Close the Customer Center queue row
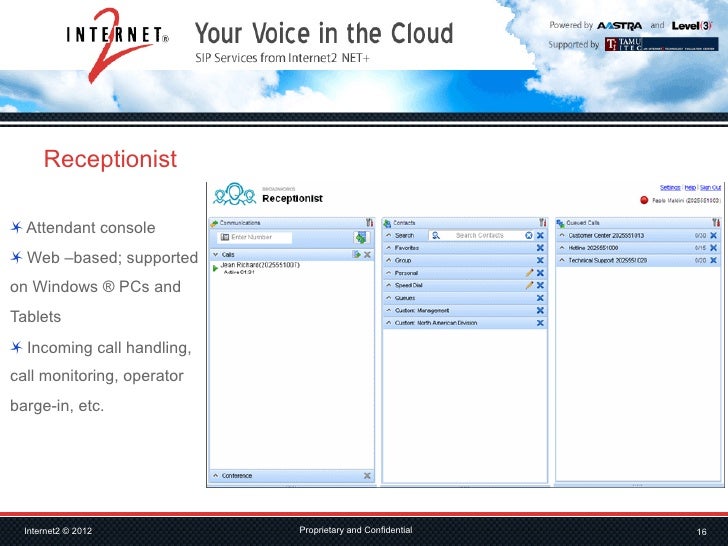 click(x=714, y=235)
